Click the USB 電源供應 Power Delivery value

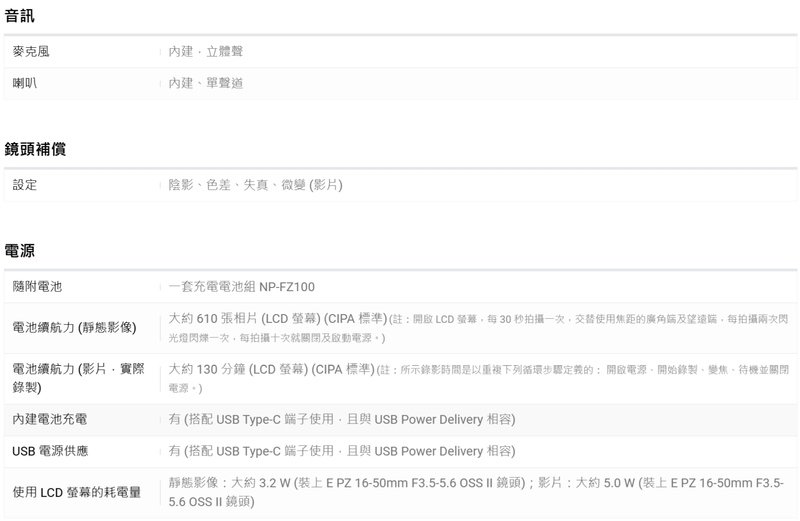click(x=342, y=451)
